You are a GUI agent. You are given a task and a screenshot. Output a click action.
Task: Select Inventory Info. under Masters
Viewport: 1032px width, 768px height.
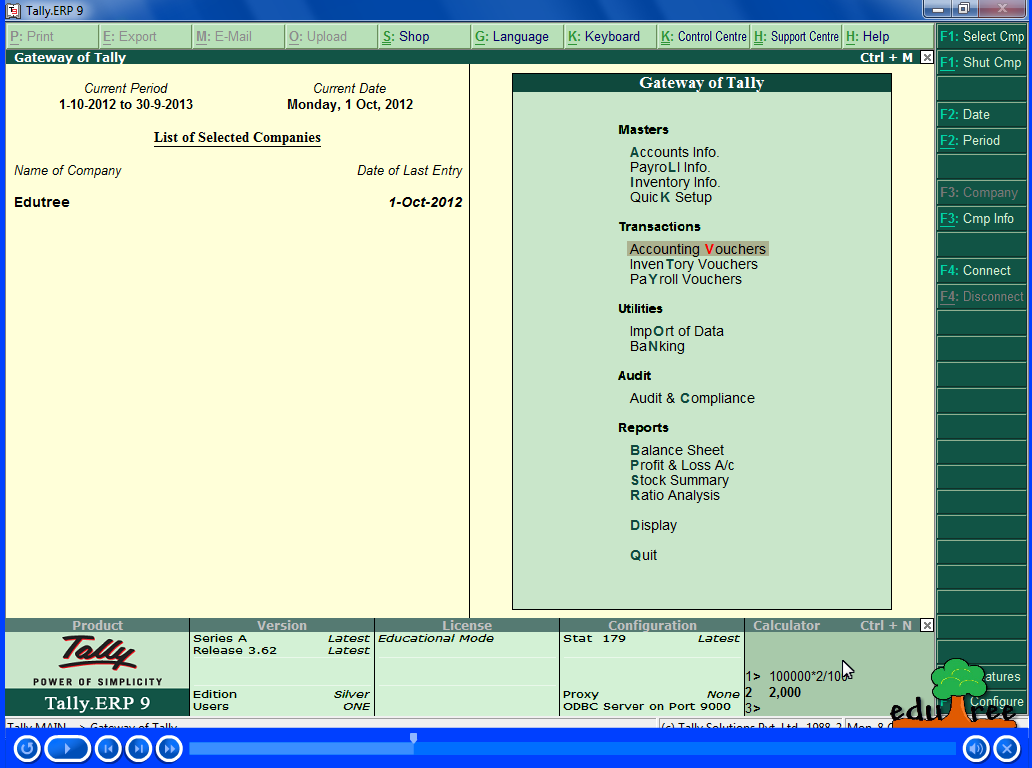click(x=675, y=182)
